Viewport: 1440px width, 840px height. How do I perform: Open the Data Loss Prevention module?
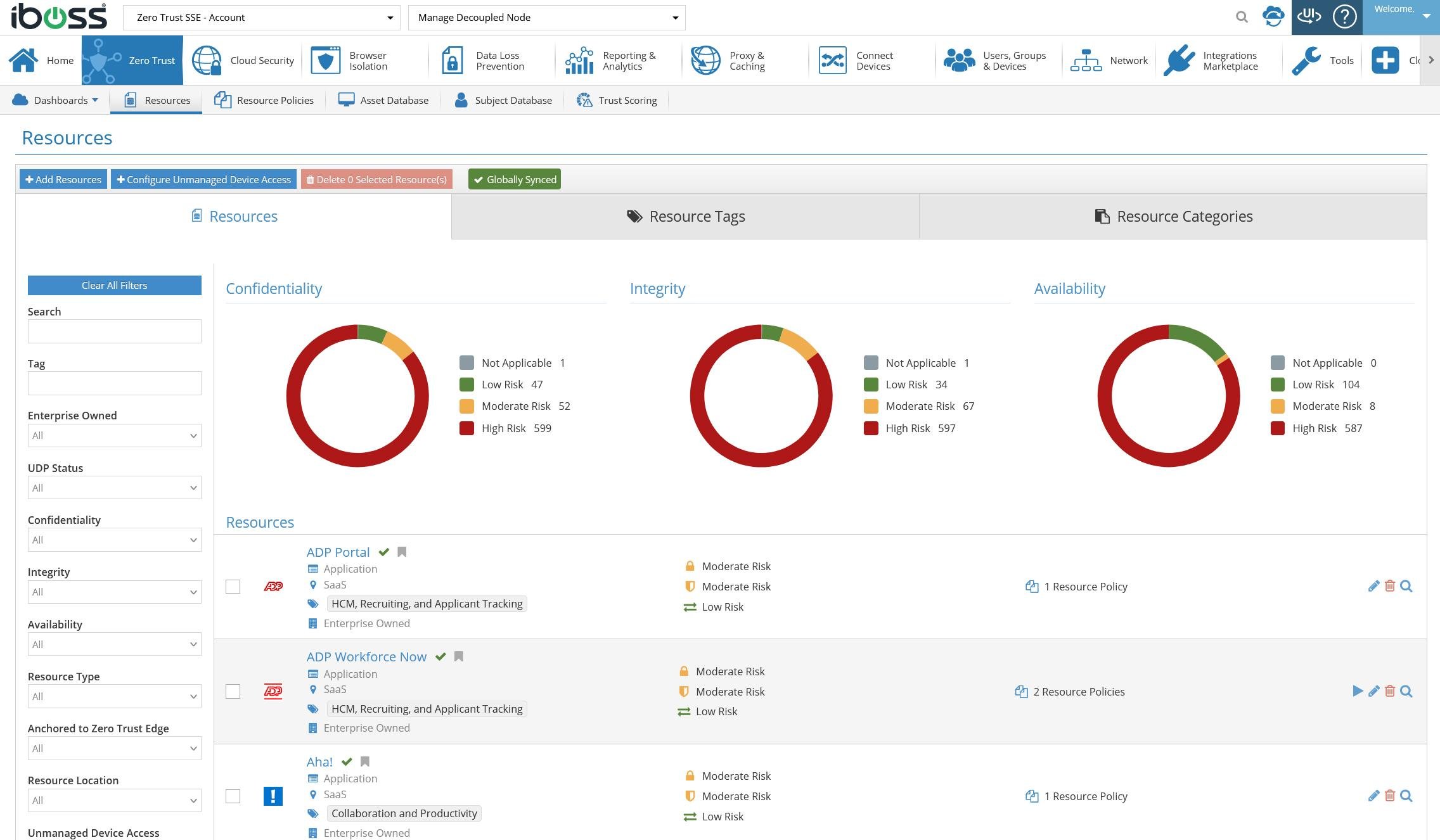point(485,61)
